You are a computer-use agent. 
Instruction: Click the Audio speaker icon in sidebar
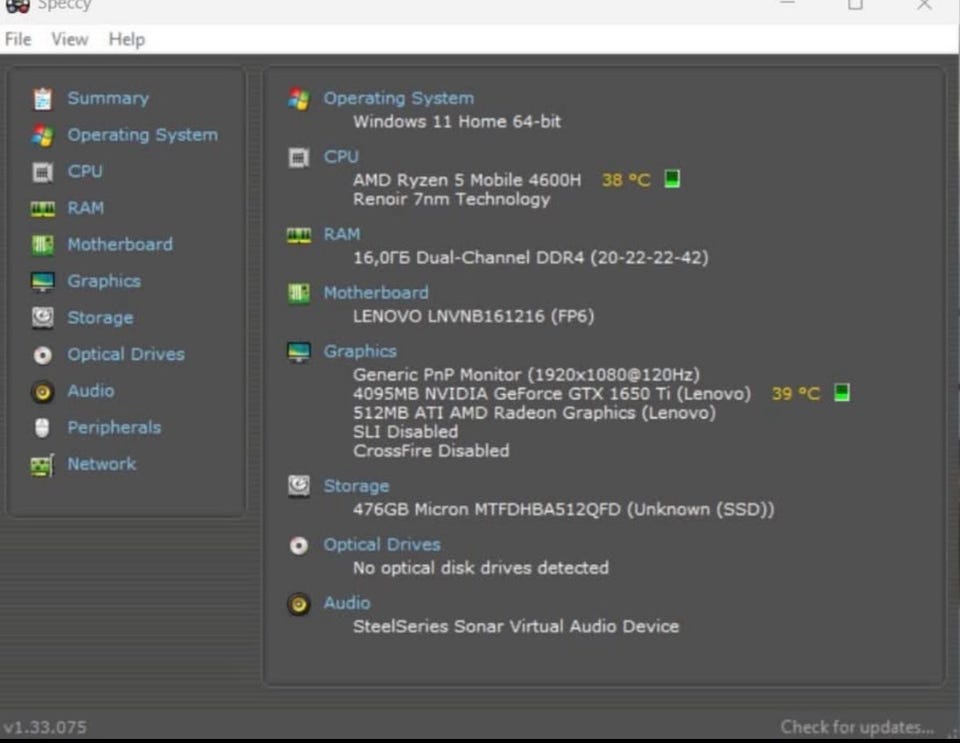tap(42, 392)
